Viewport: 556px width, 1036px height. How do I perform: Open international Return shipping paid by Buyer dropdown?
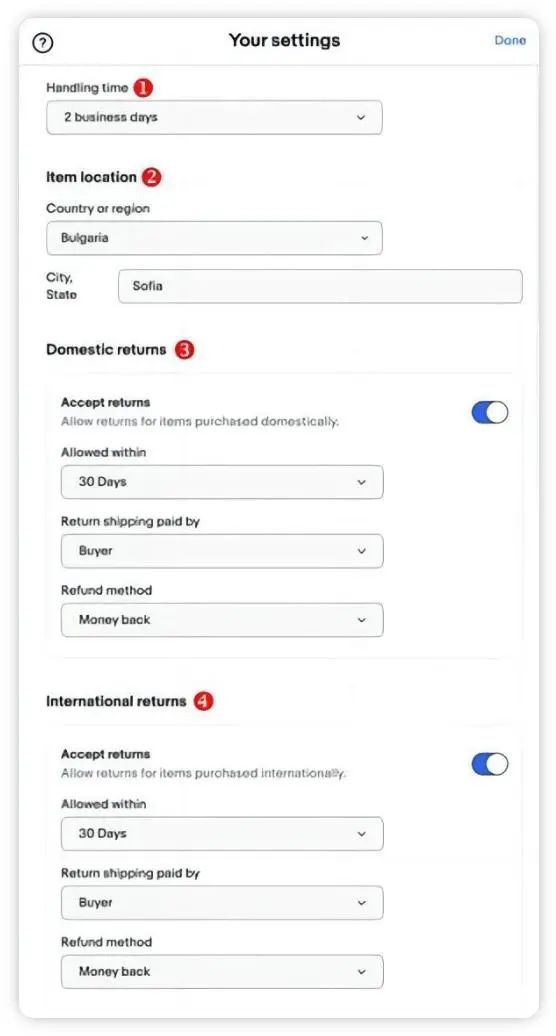222,903
